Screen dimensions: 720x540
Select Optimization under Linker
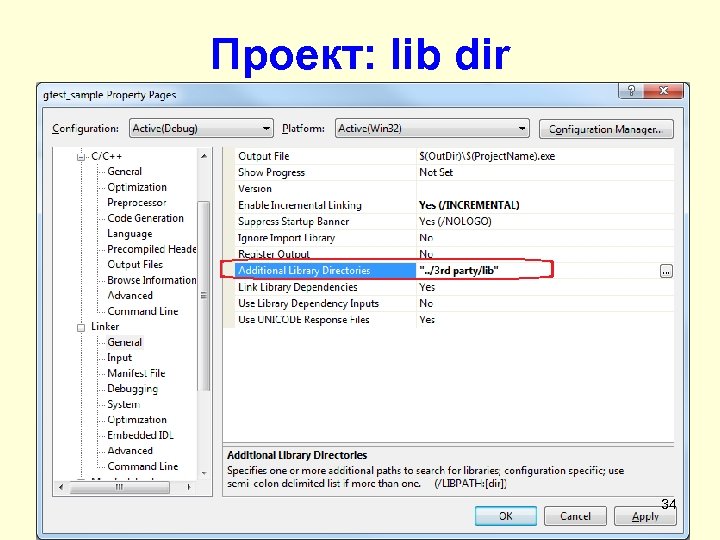[137, 420]
